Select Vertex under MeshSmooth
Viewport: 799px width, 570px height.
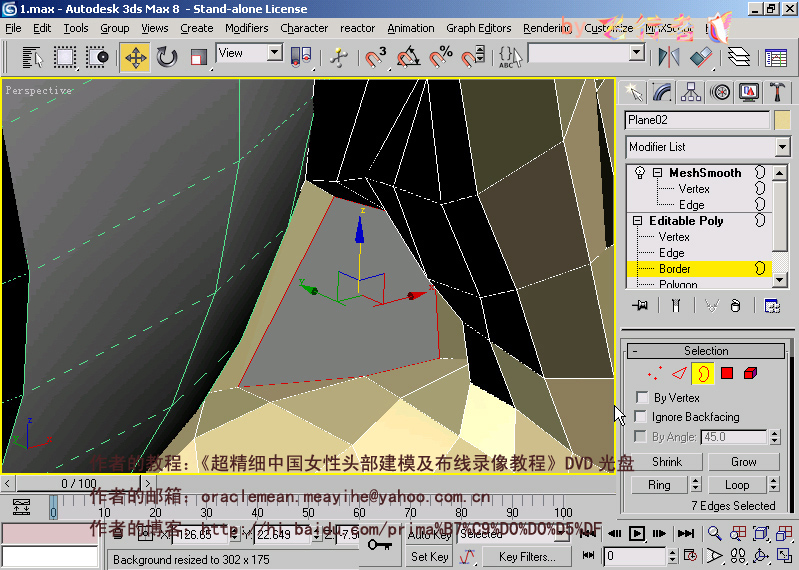point(694,189)
